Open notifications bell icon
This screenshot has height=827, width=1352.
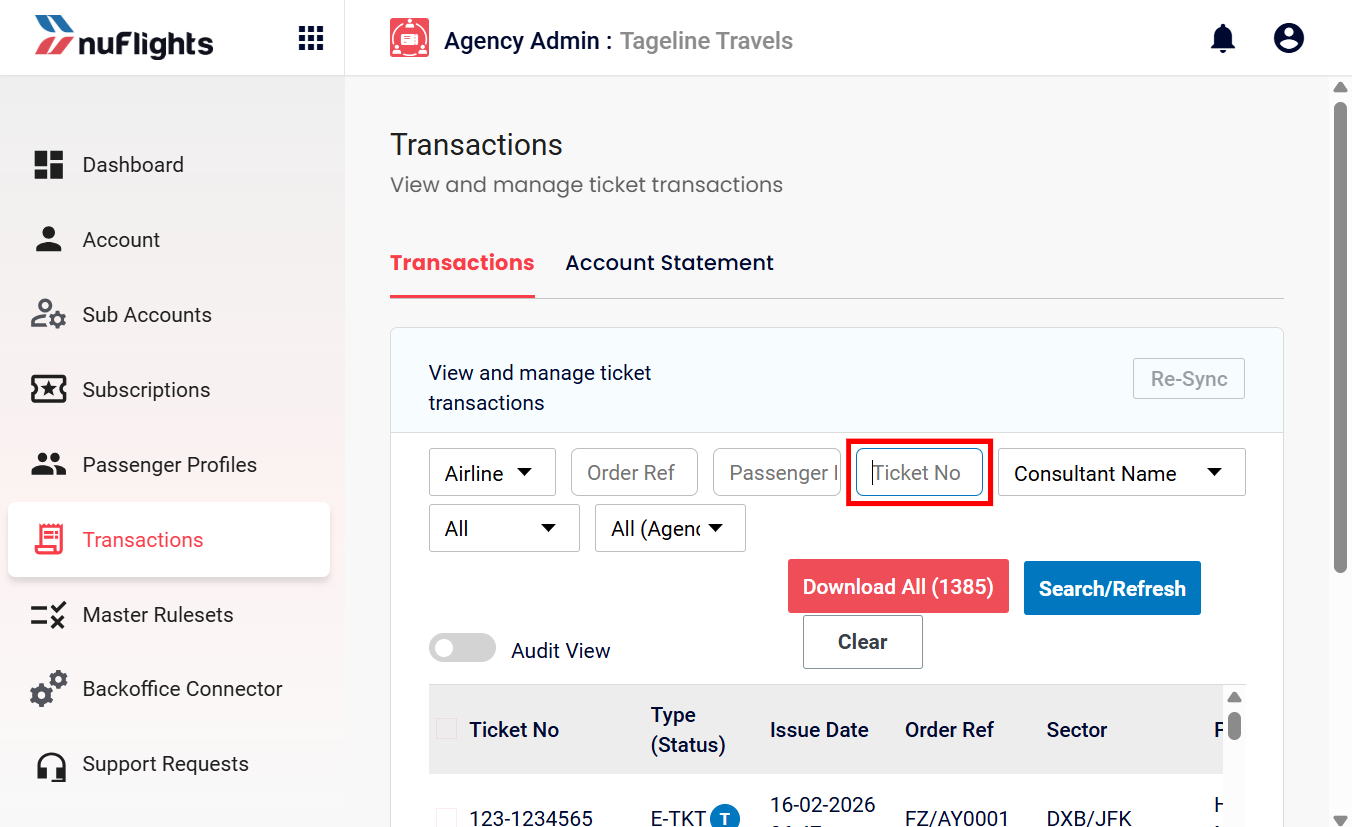tap(1223, 39)
